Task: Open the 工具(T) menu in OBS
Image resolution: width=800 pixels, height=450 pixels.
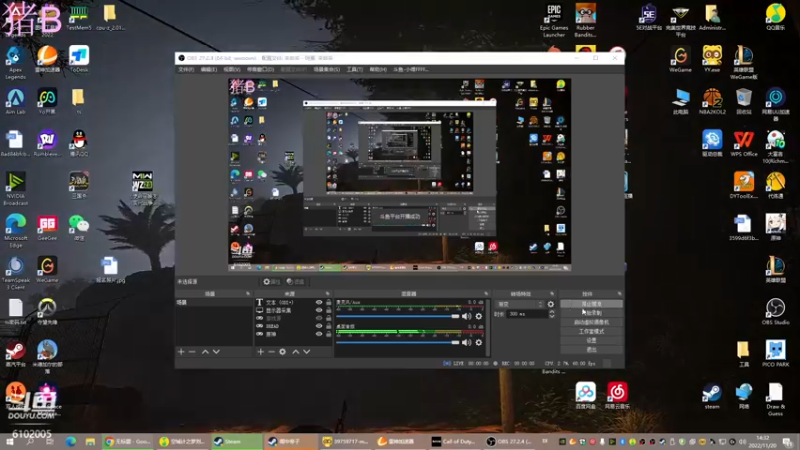Action: (355, 69)
